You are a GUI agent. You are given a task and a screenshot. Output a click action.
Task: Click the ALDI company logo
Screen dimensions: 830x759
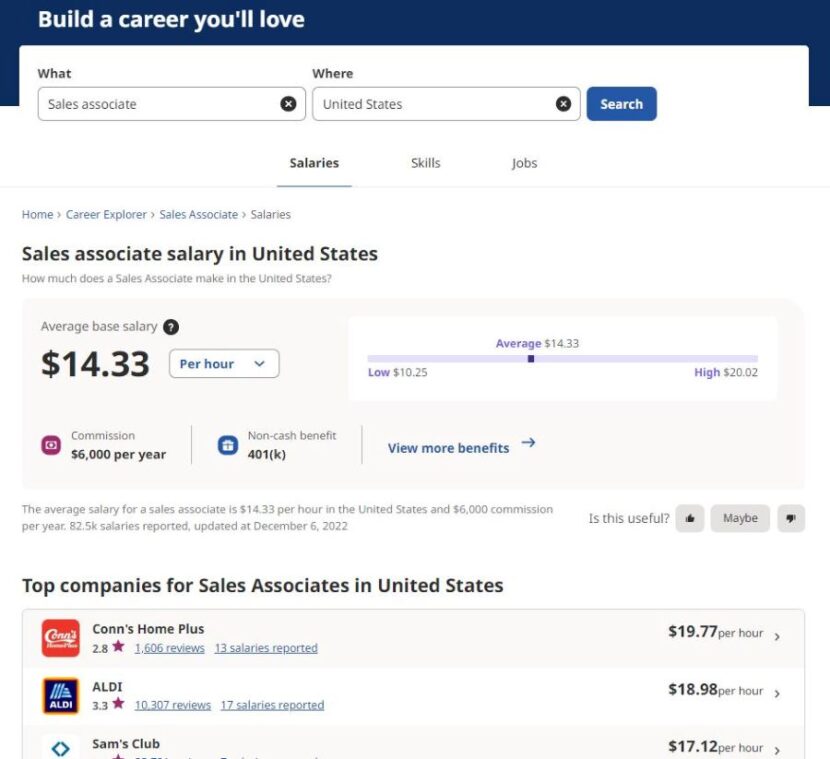[60, 695]
